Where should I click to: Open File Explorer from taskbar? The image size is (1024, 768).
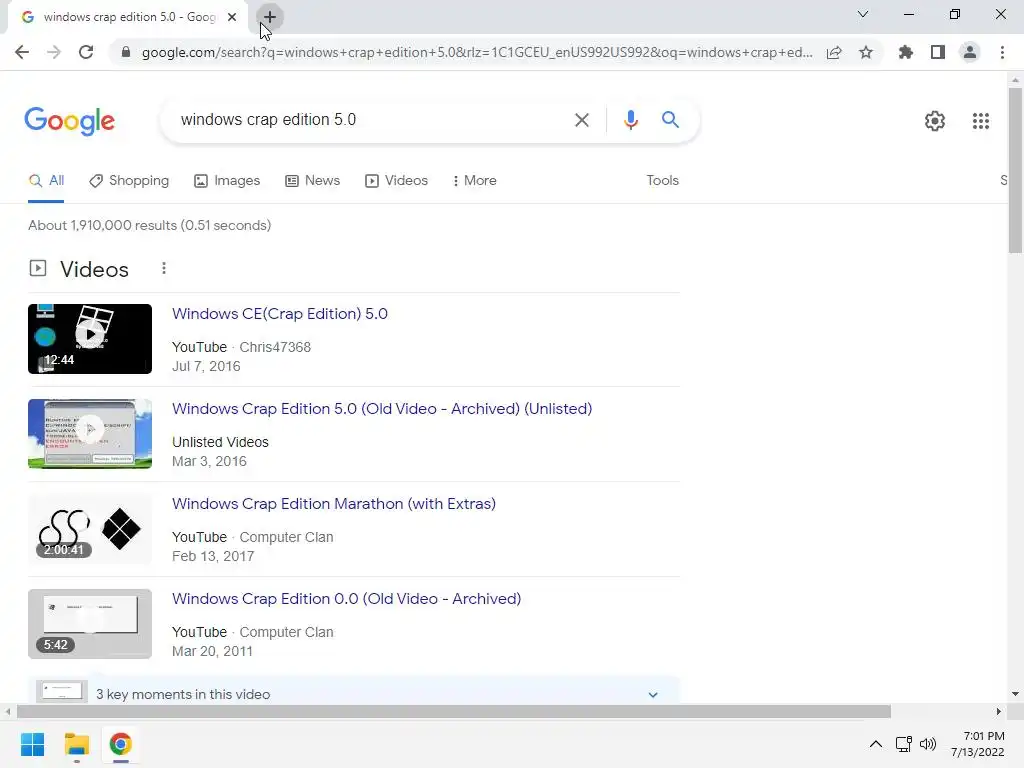(76, 744)
